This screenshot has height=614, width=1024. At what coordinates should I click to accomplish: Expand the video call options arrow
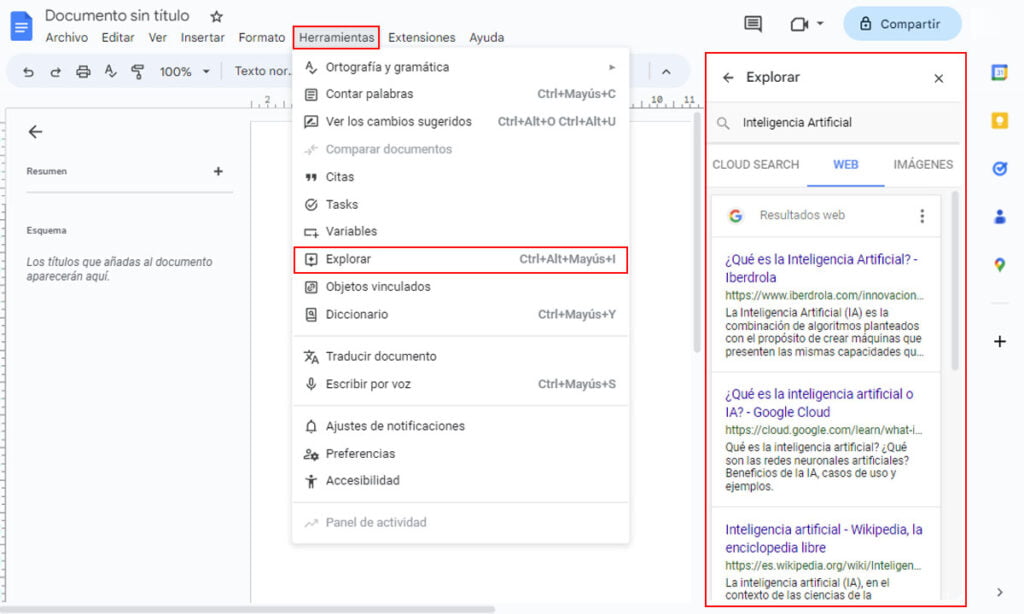(820, 24)
